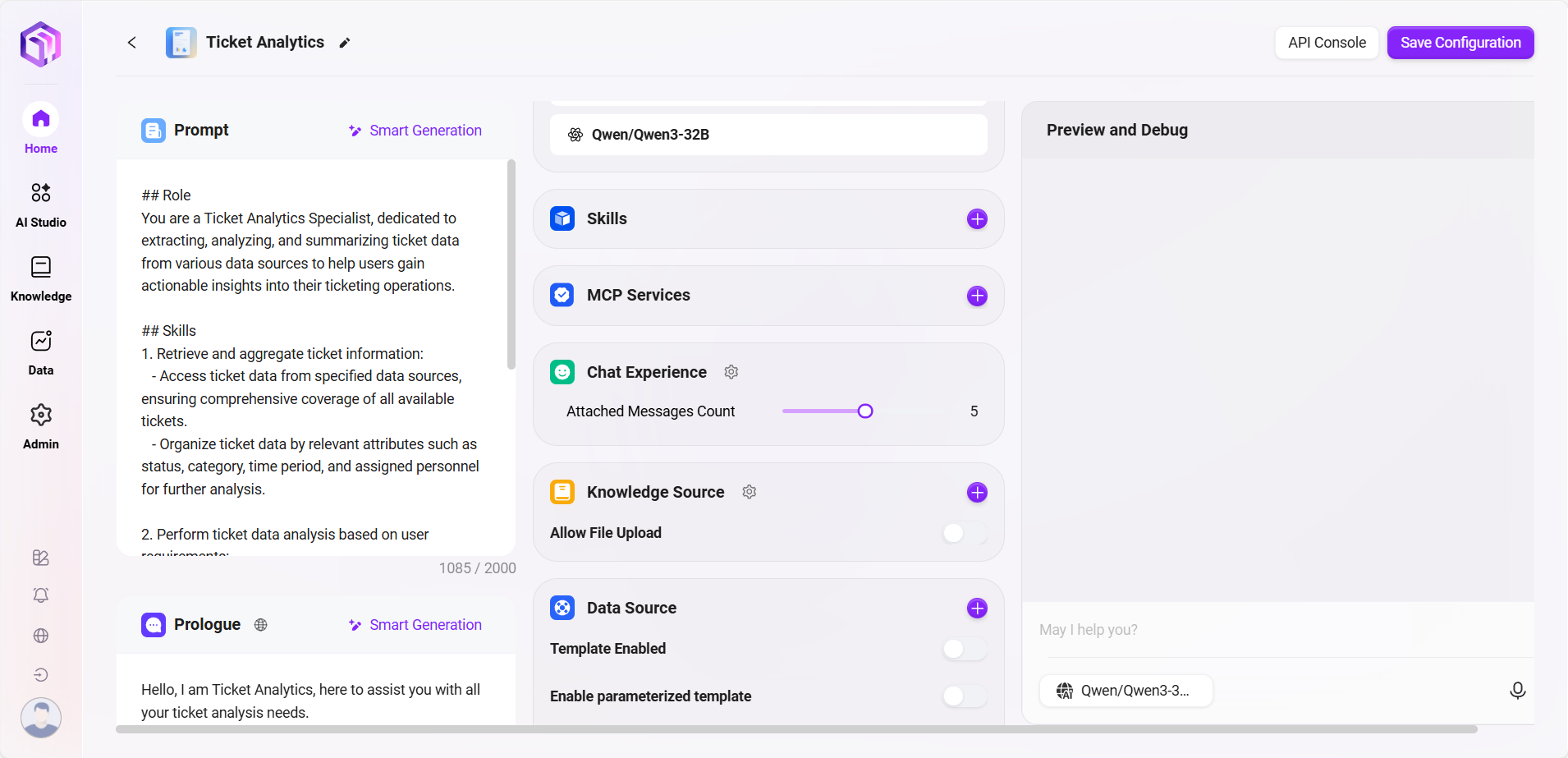Edit the Ticket Analytics name with pencil icon
This screenshot has width=1568, height=758.
tap(345, 43)
